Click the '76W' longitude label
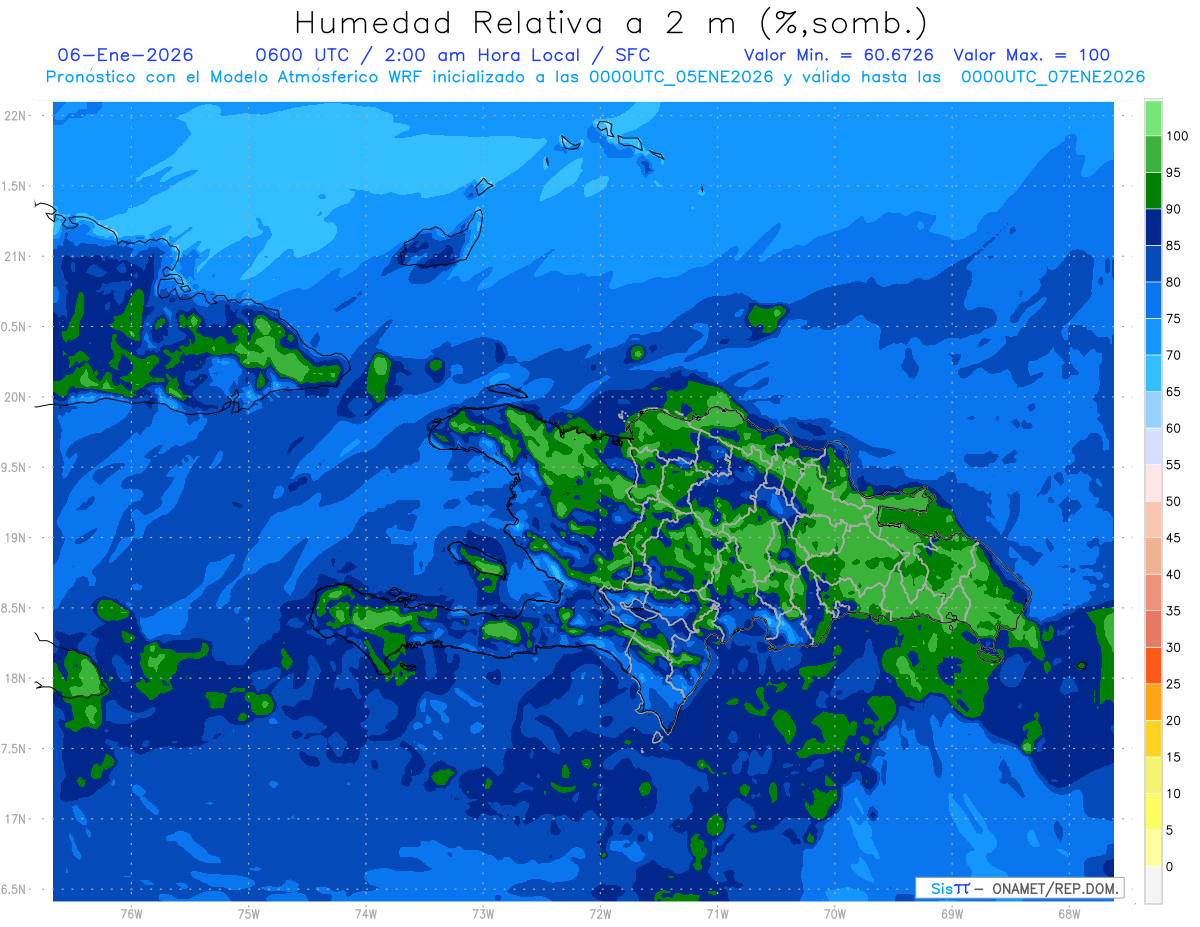The height and width of the screenshot is (927, 1200). (131, 914)
